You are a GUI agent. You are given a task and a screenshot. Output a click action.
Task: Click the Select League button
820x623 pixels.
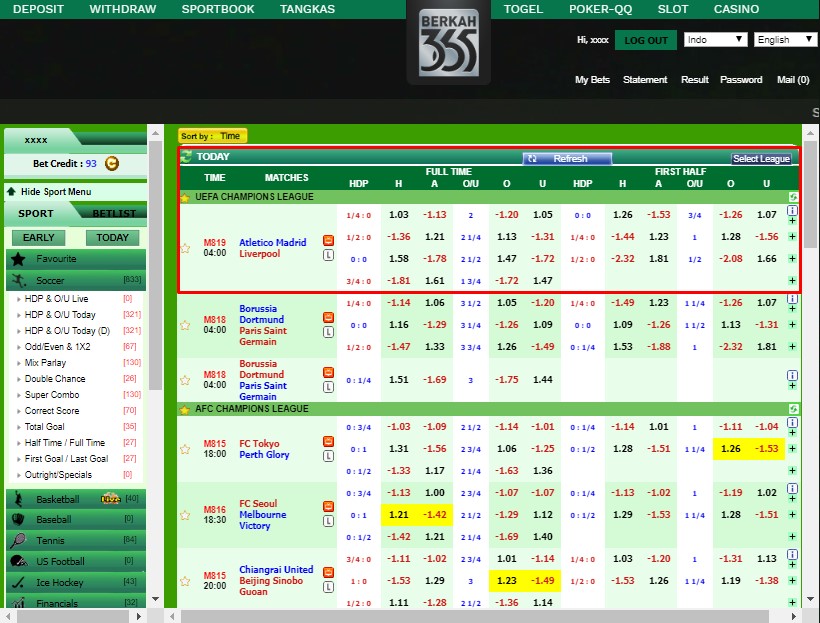pyautogui.click(x=761, y=159)
